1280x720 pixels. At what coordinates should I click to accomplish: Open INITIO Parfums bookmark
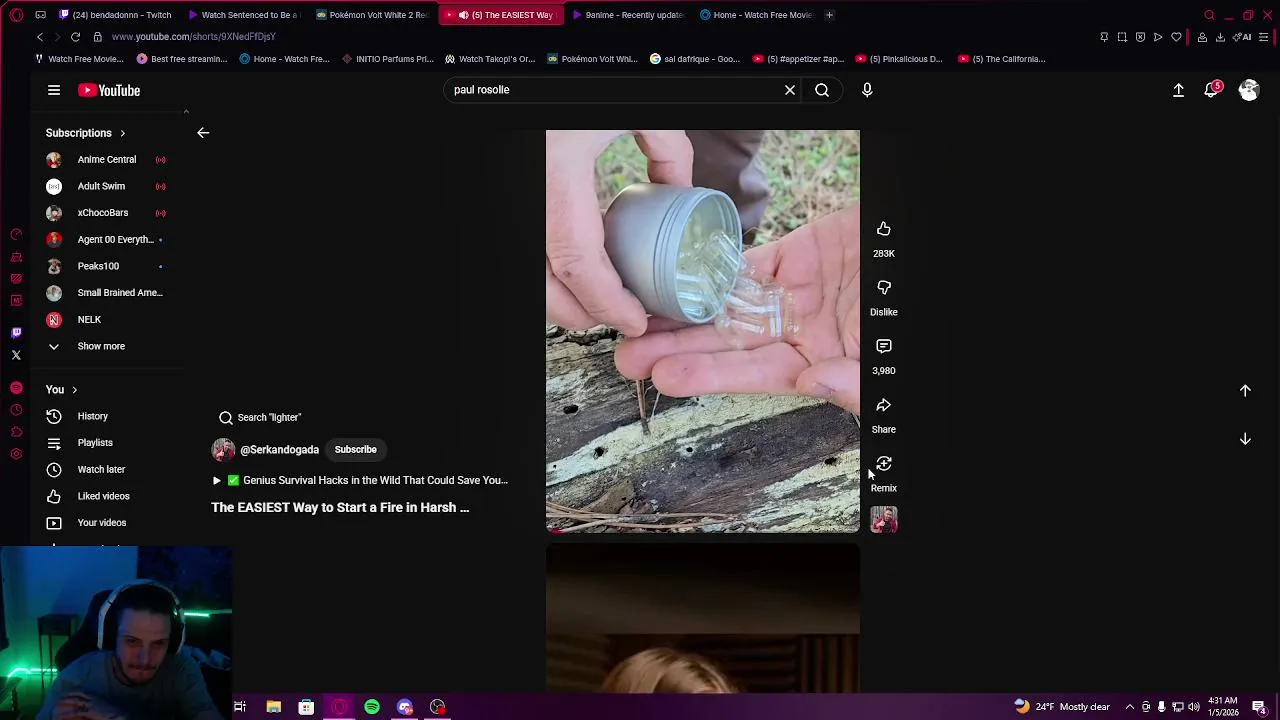pyautogui.click(x=387, y=59)
